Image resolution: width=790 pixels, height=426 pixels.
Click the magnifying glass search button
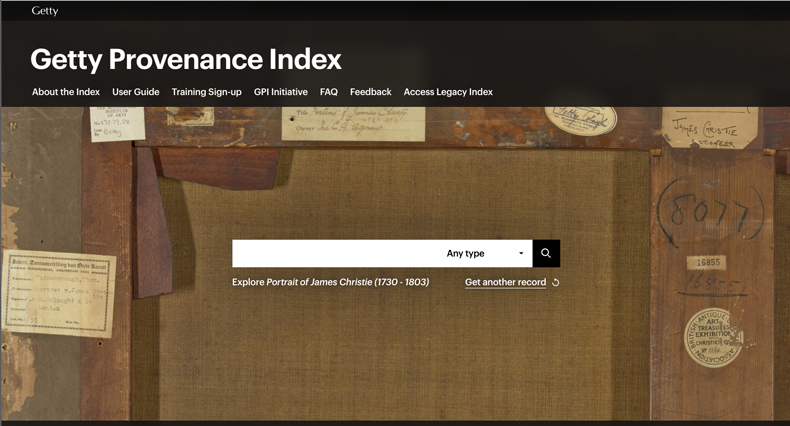point(546,253)
